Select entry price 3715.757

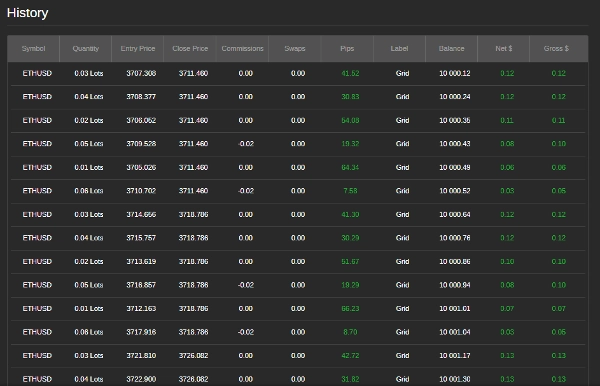point(141,238)
